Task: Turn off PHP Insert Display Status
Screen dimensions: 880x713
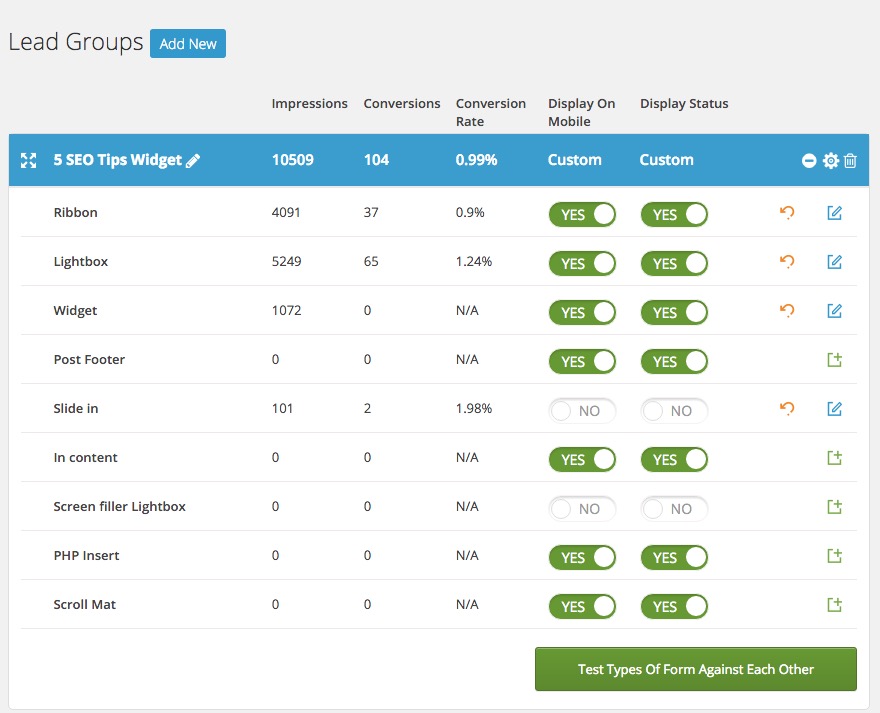Action: point(674,557)
